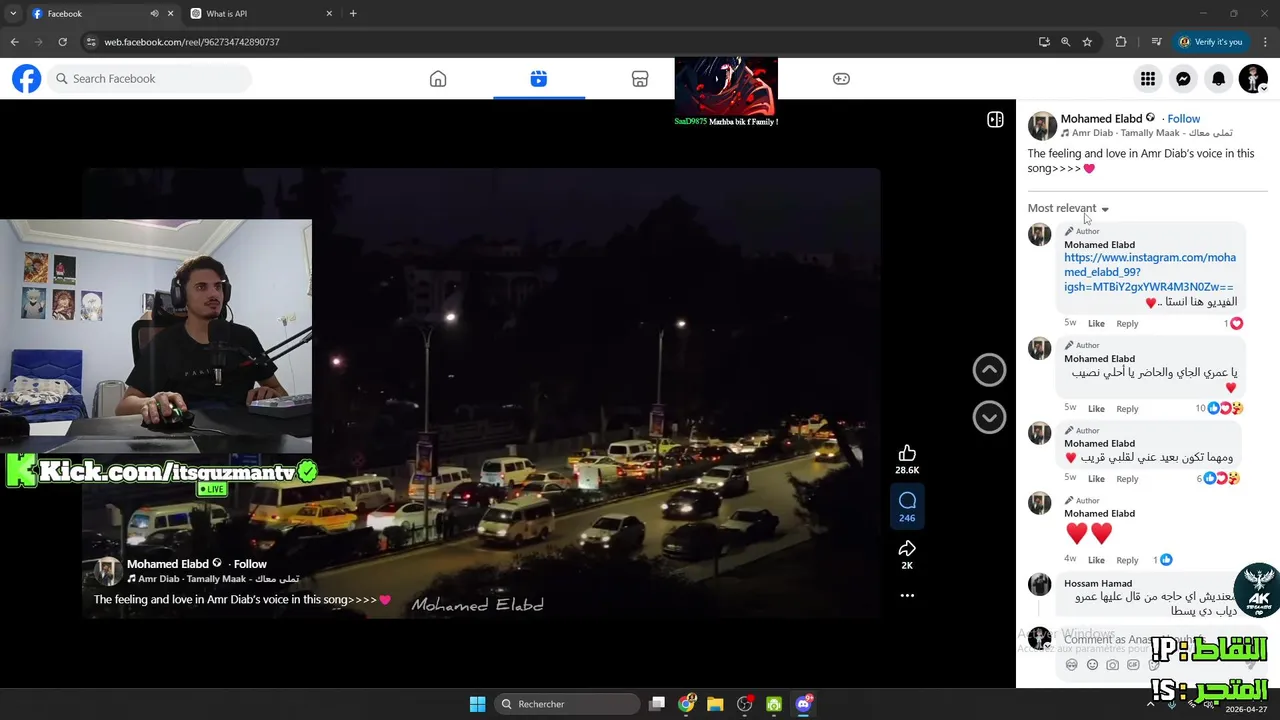
Task: Reply to the comment with 6 reactions
Action: click(x=1127, y=479)
